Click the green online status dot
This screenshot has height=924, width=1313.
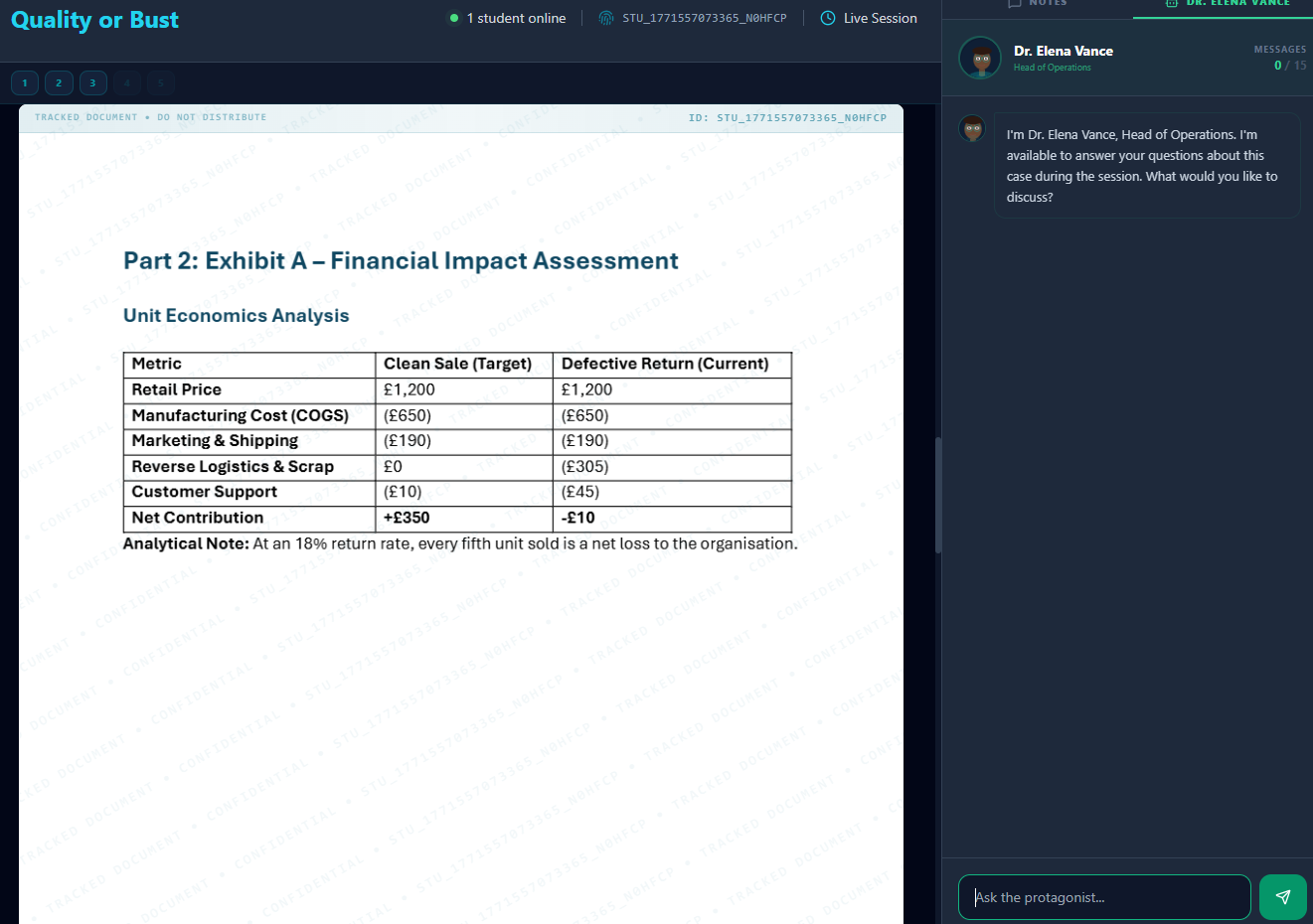454,18
